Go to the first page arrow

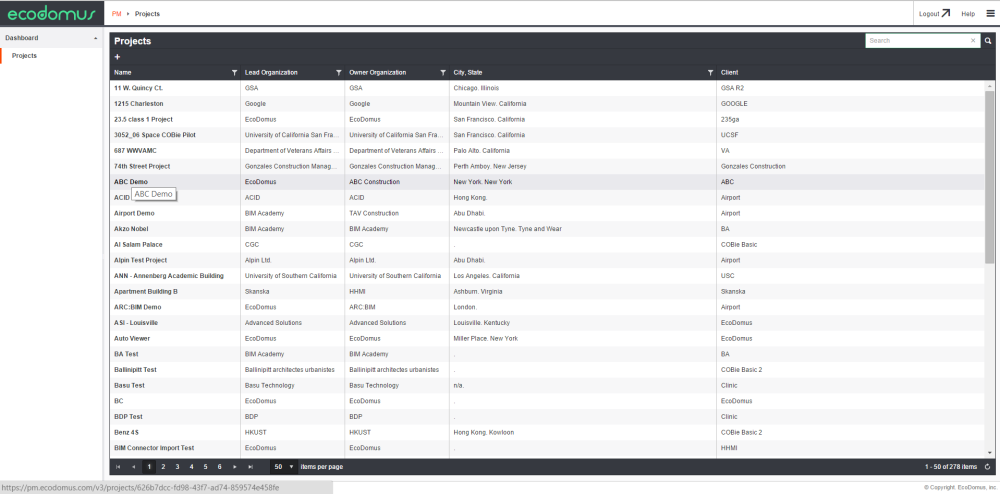click(x=118, y=467)
